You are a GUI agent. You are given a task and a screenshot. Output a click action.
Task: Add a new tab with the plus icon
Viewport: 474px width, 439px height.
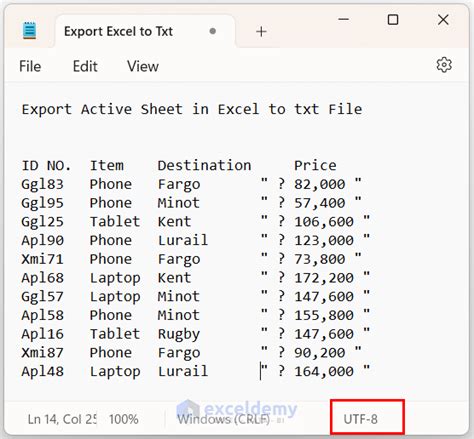(261, 32)
